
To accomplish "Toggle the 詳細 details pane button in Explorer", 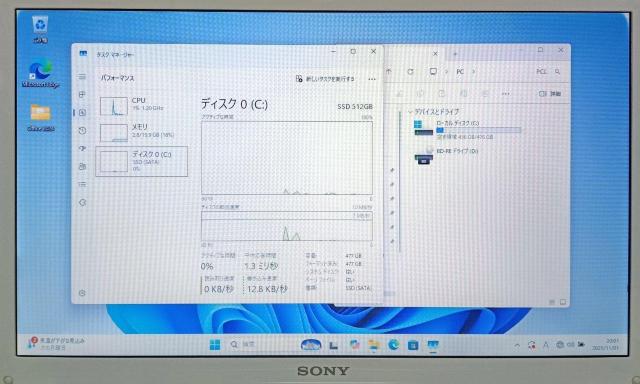I will [550, 94].
